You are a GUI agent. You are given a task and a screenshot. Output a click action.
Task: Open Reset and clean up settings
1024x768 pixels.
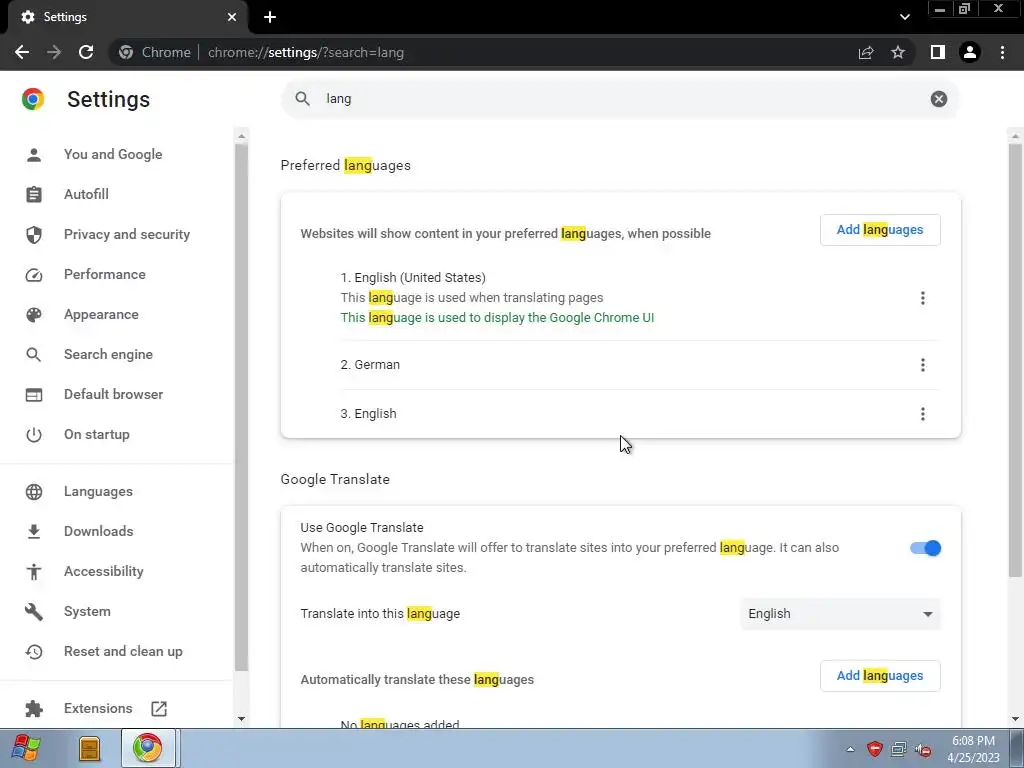(123, 651)
